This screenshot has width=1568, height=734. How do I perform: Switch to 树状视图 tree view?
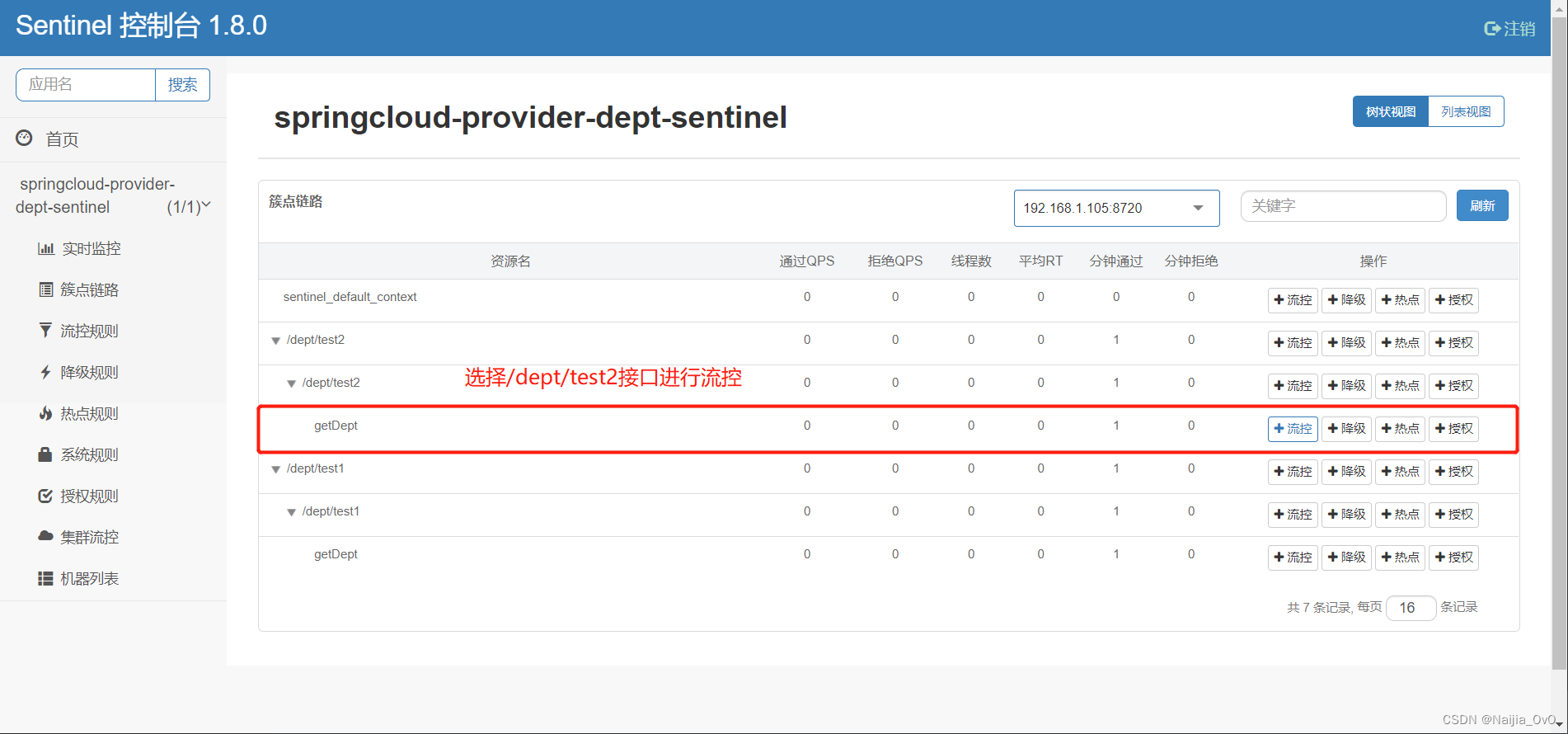1391,111
